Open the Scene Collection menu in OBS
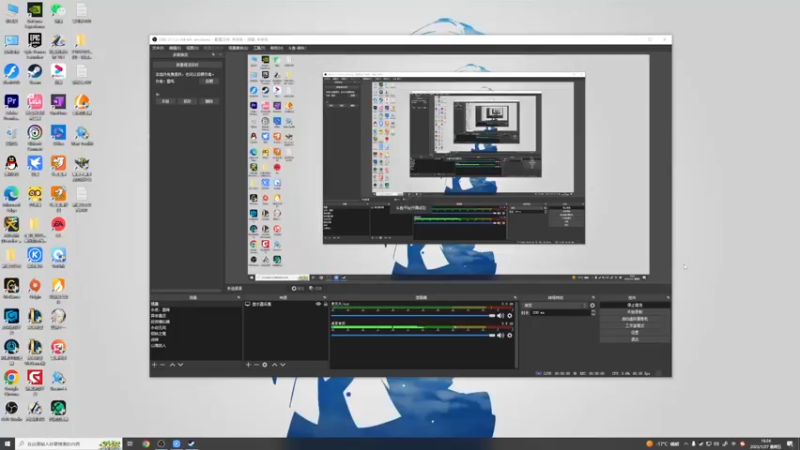 click(x=238, y=48)
